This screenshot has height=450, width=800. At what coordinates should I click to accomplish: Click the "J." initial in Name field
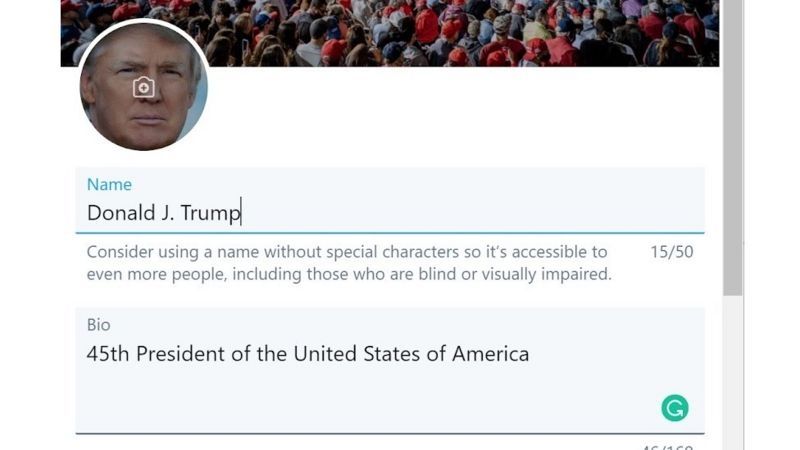coord(160,213)
